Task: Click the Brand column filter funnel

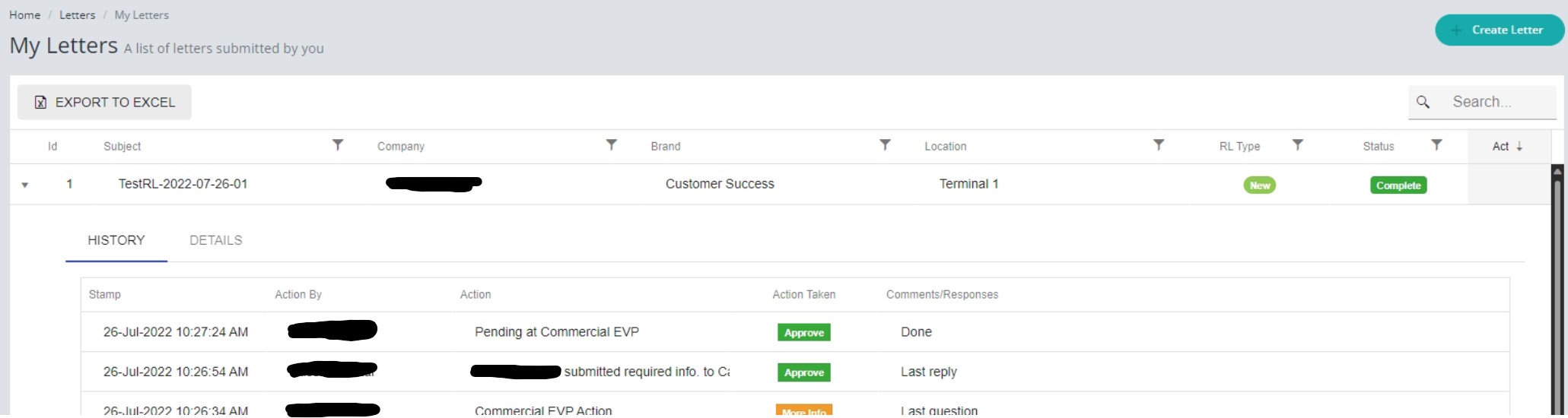Action: coord(885,144)
